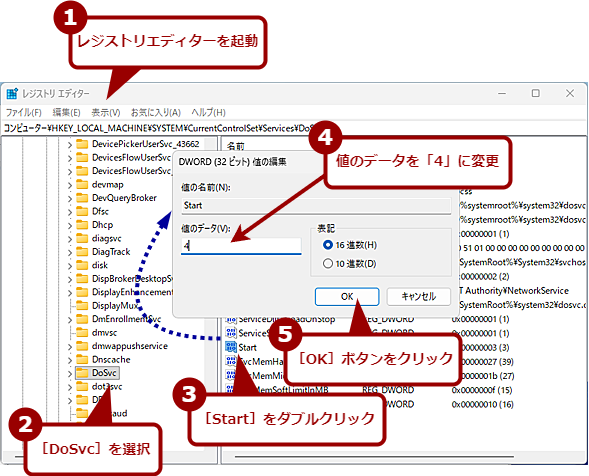Open the 表示(V) menu
This screenshot has width=589, height=476.
(x=106, y=112)
